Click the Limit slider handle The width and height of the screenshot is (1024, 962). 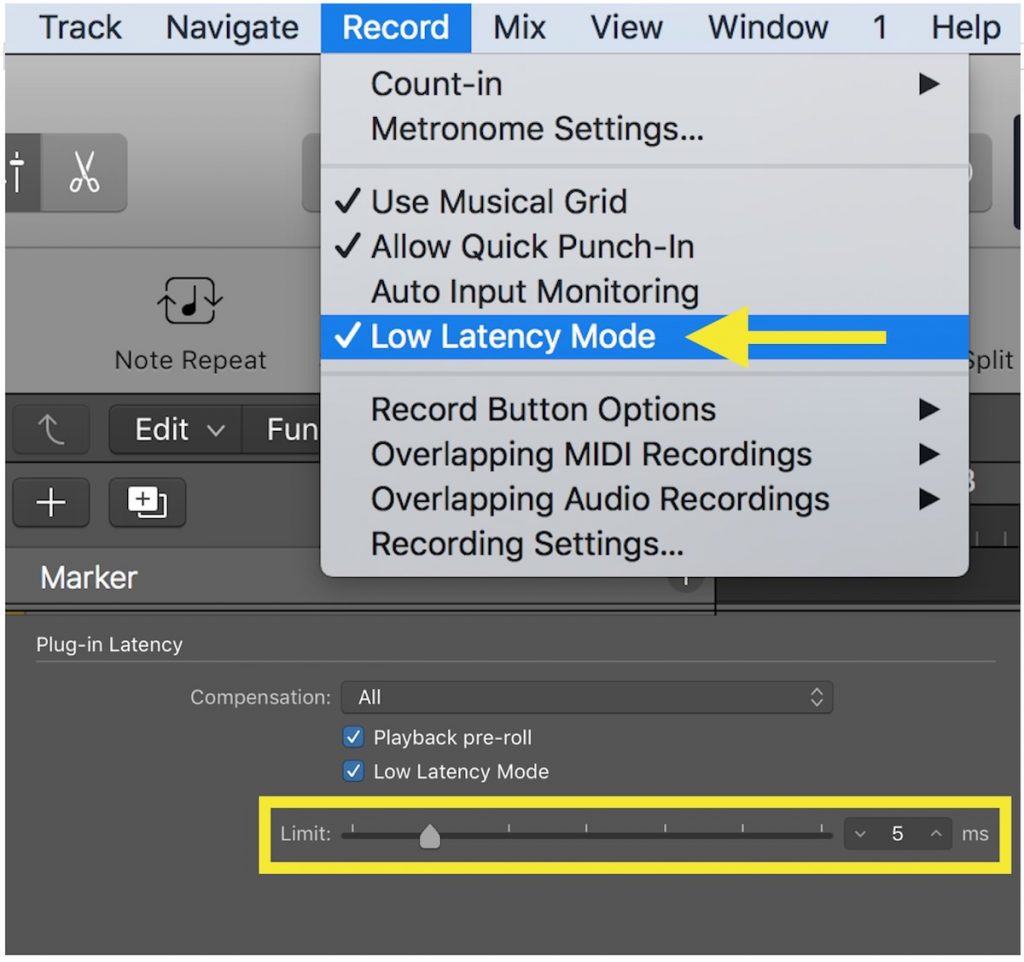click(430, 836)
